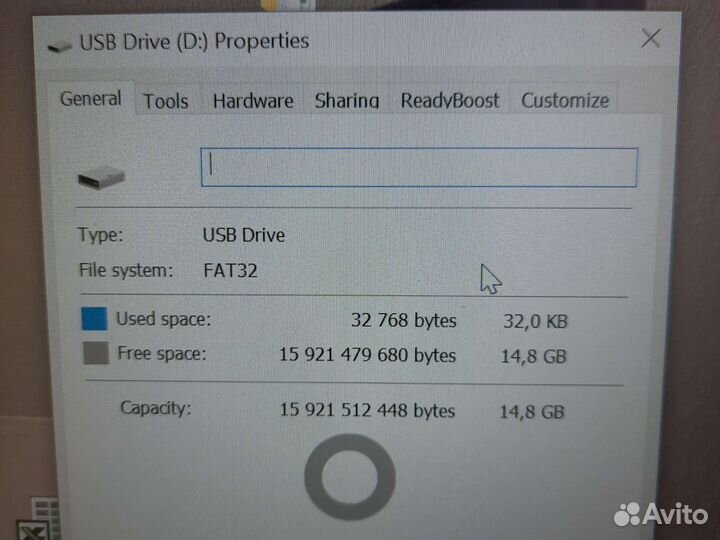Screen dimensions: 720x540
Task: Go to the Customize tab
Action: 565,101
